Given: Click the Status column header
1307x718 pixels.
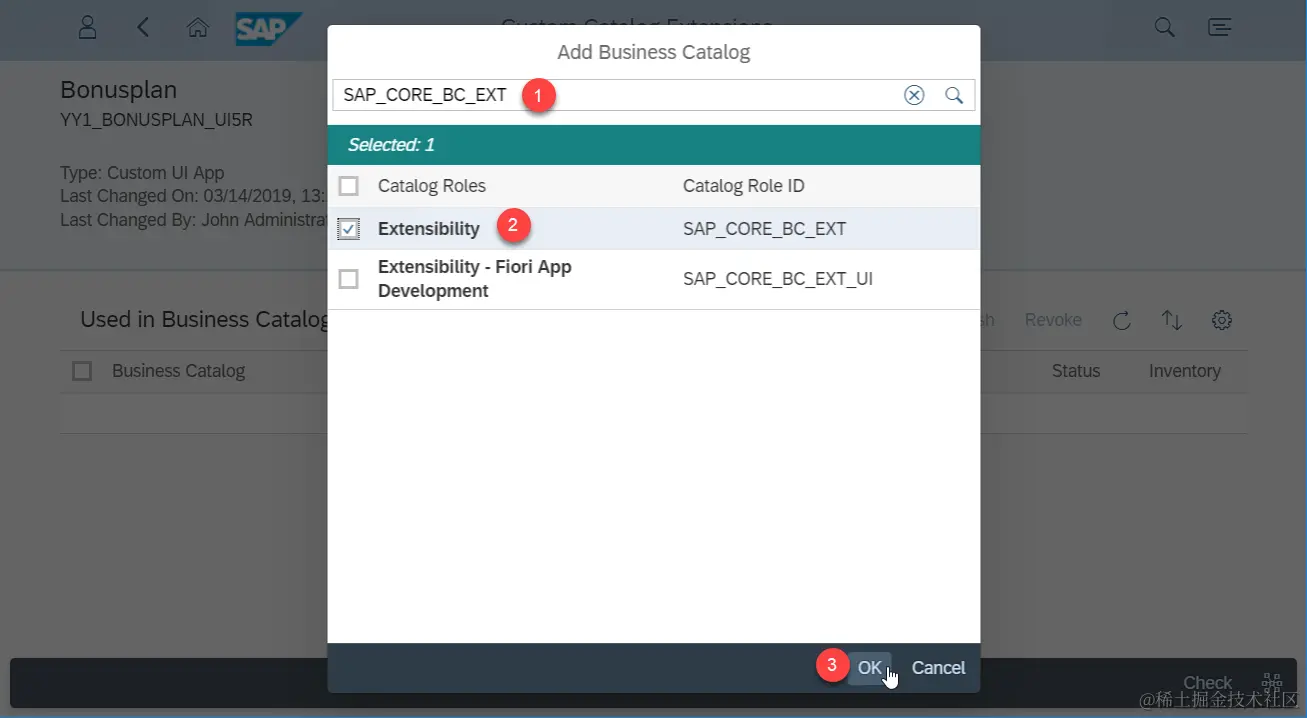Looking at the screenshot, I should pos(1076,371).
